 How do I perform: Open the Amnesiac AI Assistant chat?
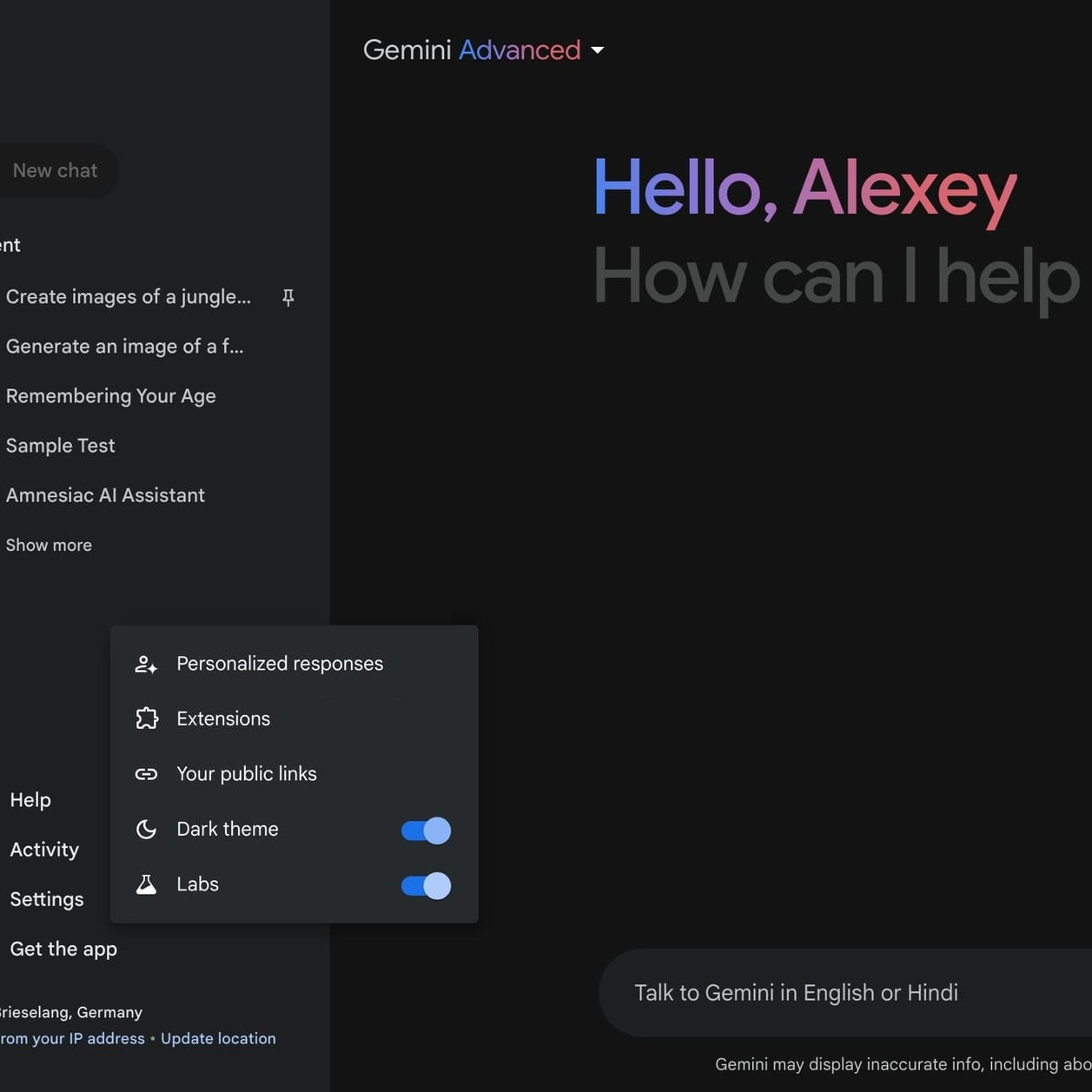click(105, 495)
